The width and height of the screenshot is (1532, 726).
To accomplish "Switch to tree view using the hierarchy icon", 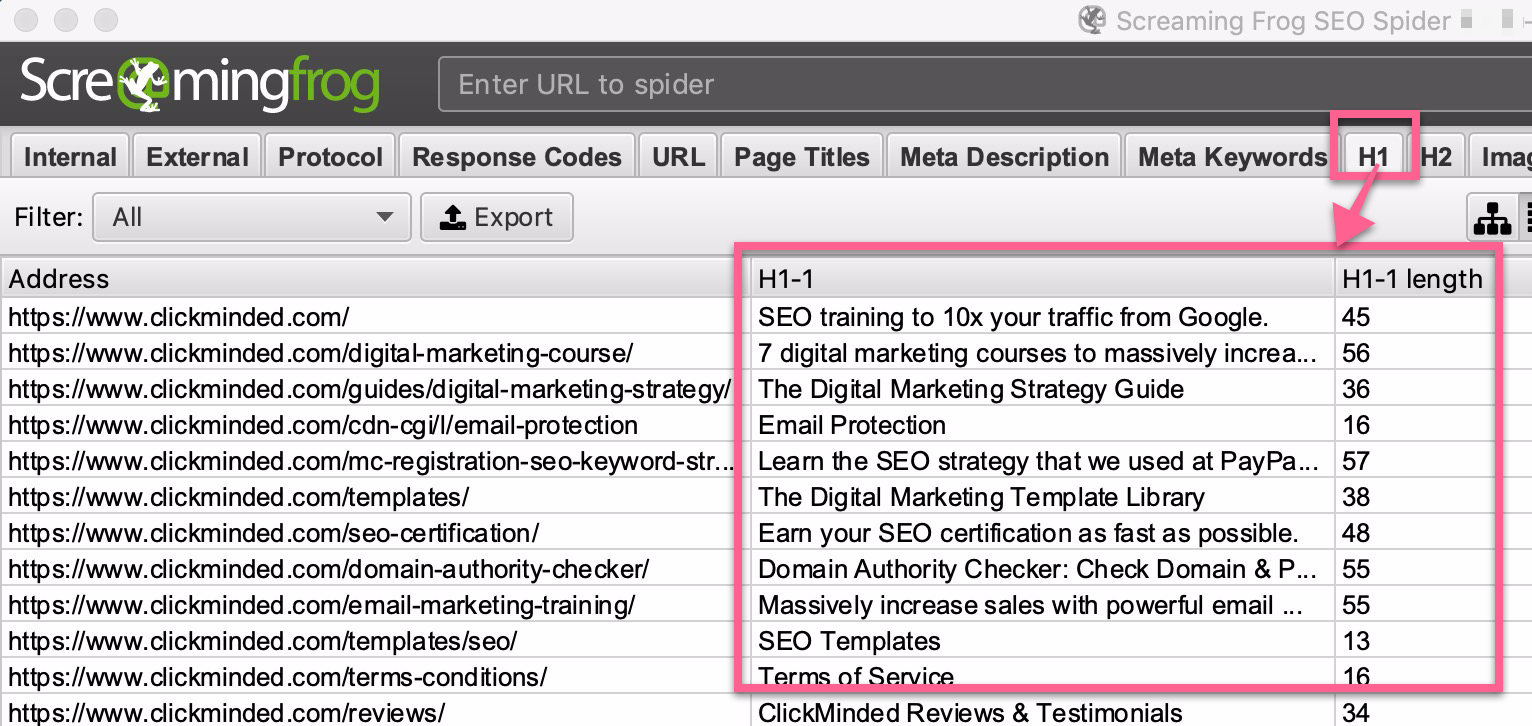I will coord(1490,217).
